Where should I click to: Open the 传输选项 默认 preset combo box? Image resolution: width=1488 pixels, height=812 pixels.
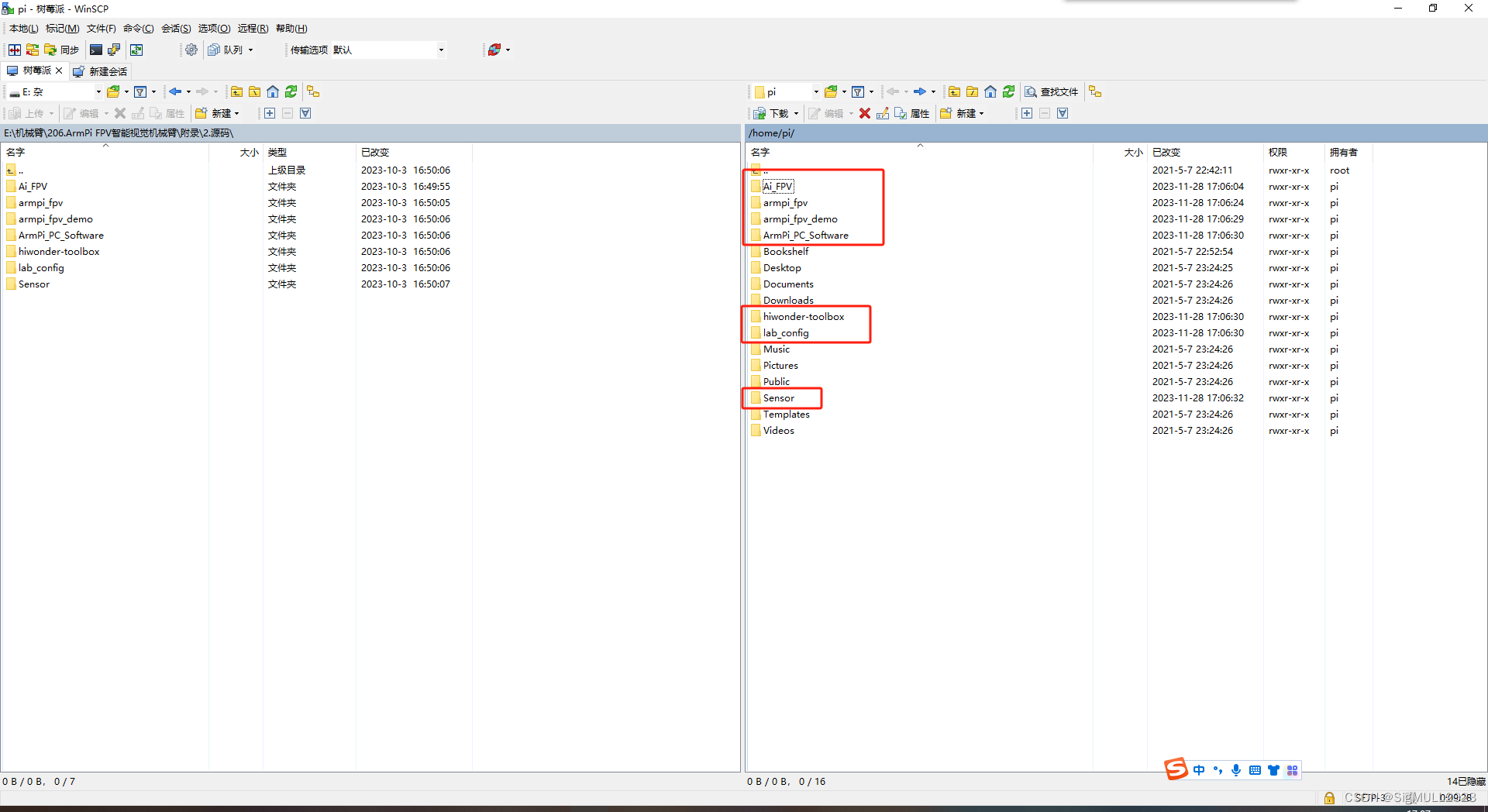pos(389,50)
